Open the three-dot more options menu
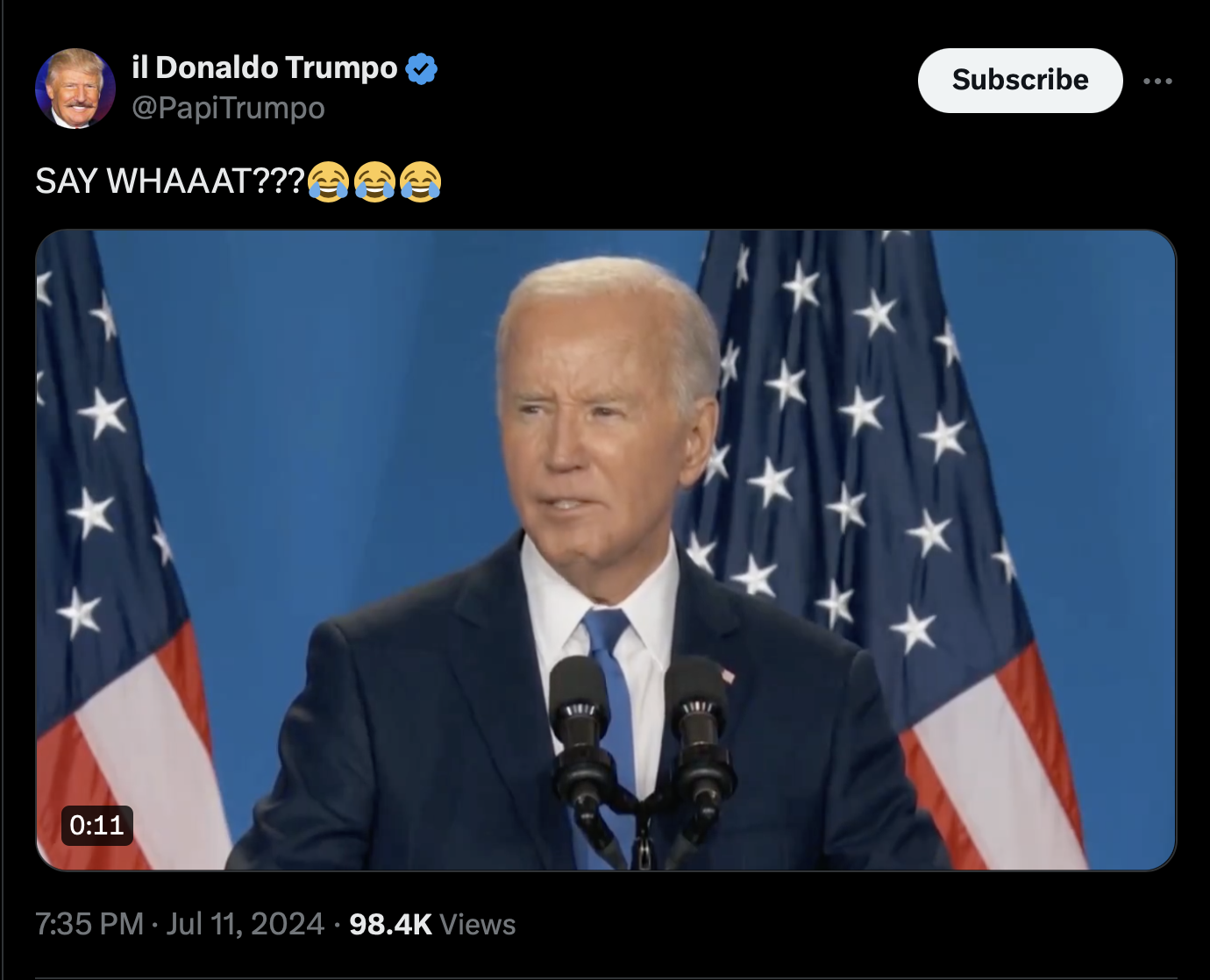The height and width of the screenshot is (980, 1210). (1157, 81)
